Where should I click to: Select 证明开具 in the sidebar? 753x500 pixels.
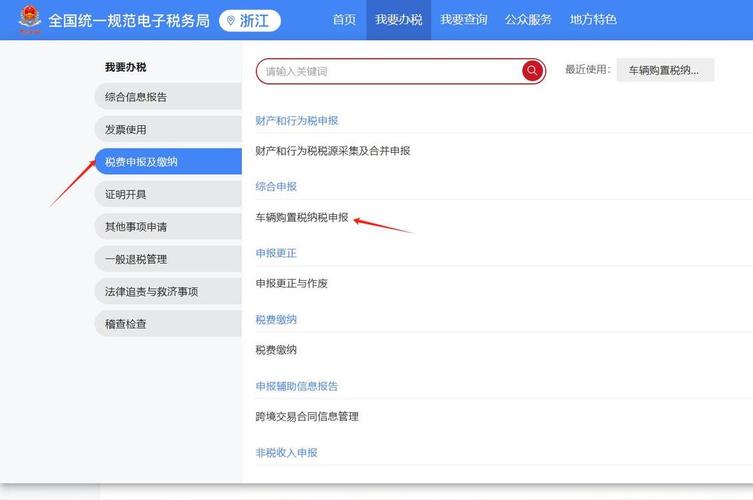(168, 194)
